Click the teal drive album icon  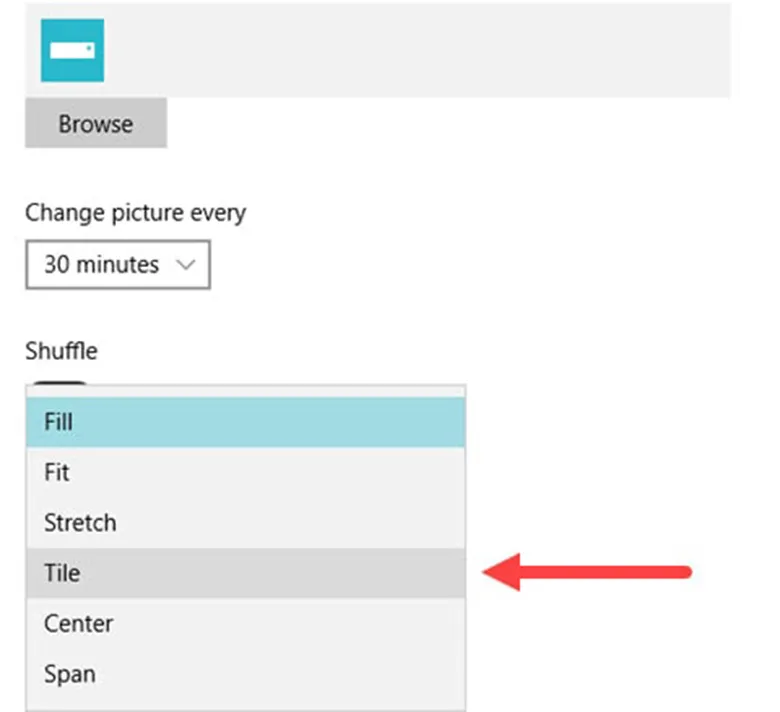(x=72, y=50)
